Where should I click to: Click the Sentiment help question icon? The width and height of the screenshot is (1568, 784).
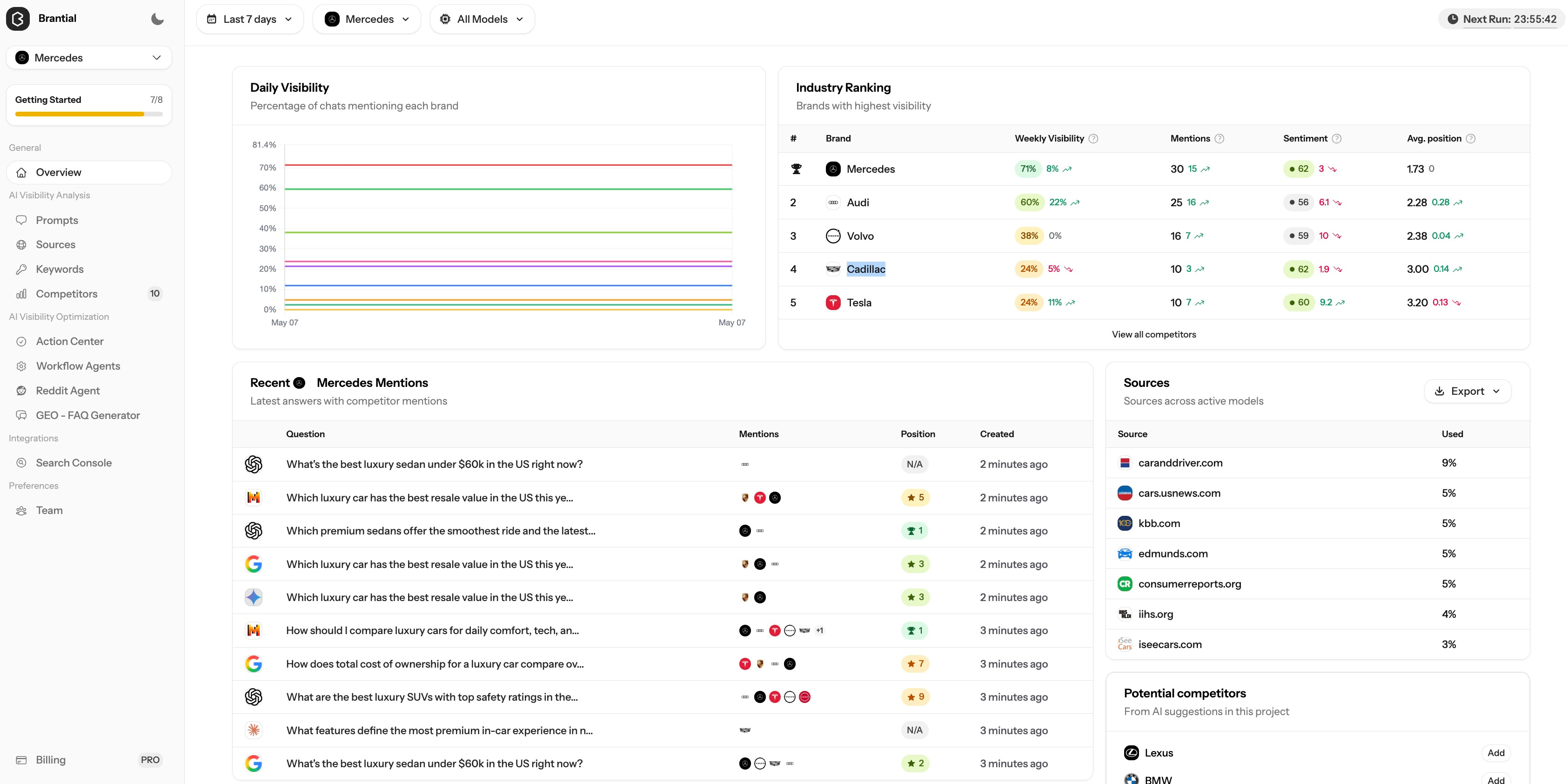pos(1337,139)
